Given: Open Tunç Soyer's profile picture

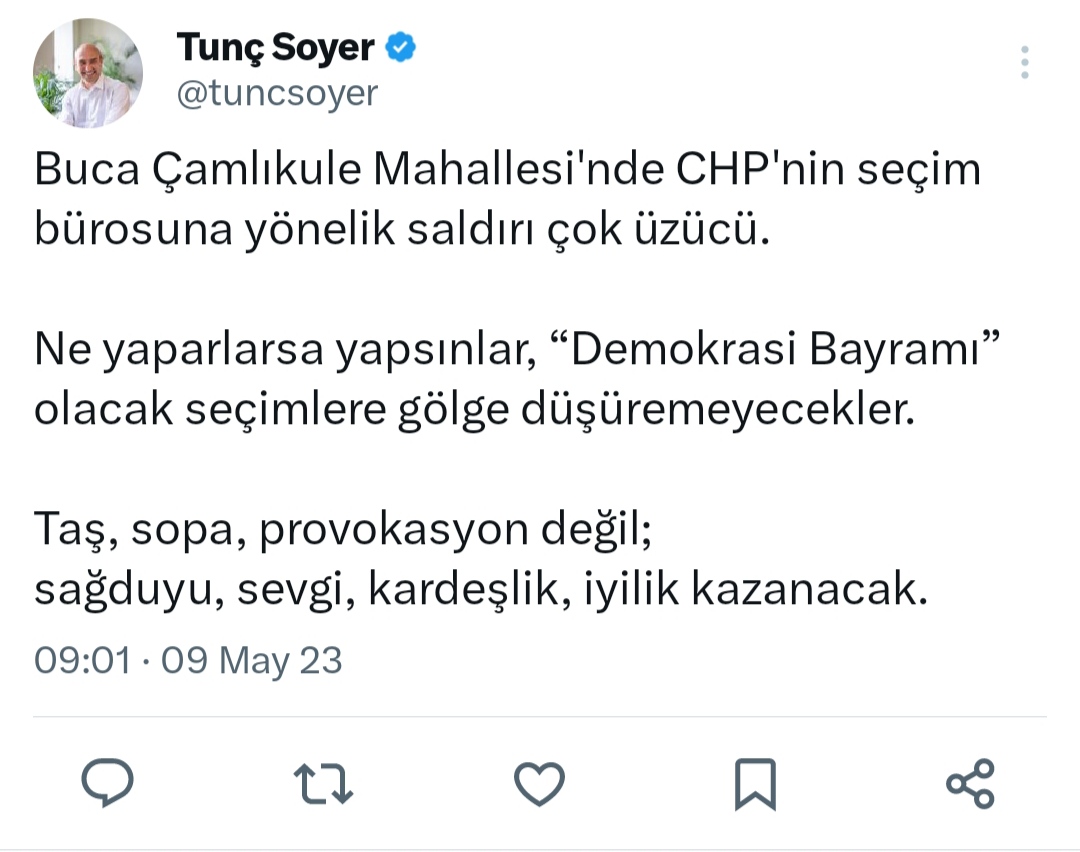Looking at the screenshot, I should (88, 73).
